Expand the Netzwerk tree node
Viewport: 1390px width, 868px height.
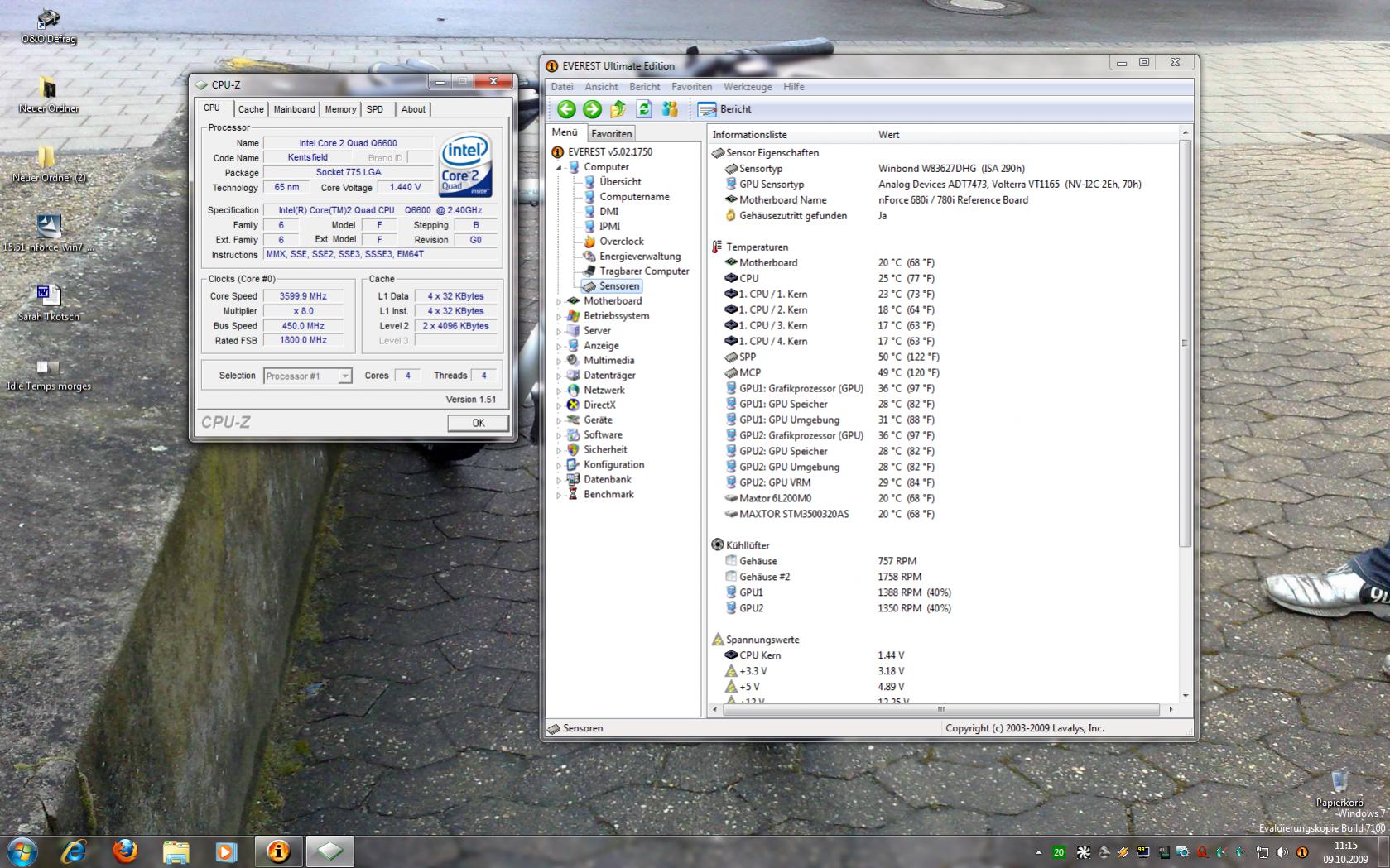pos(559,391)
